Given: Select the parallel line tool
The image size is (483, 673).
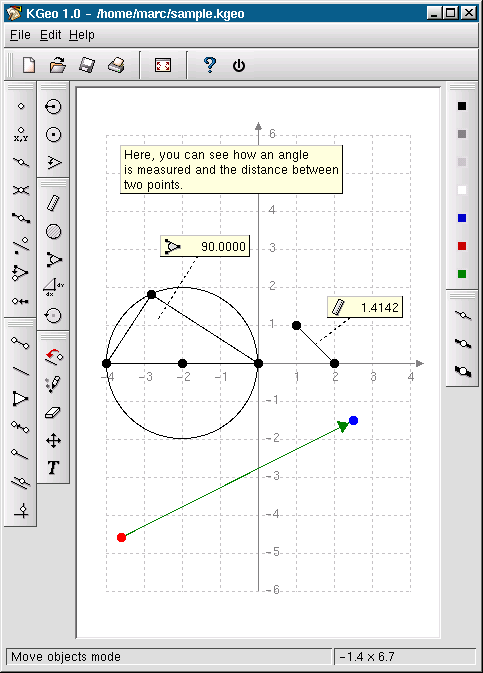Looking at the screenshot, I should pyautogui.click(x=21, y=482).
